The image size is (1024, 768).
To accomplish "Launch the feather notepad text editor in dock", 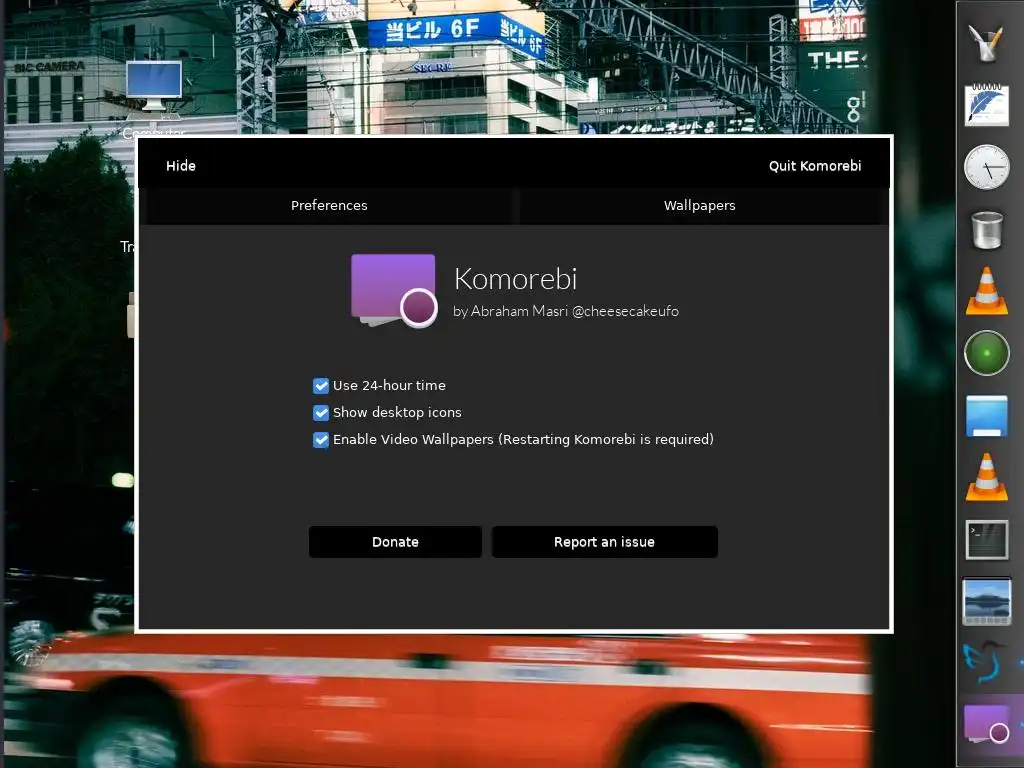I will 986,104.
